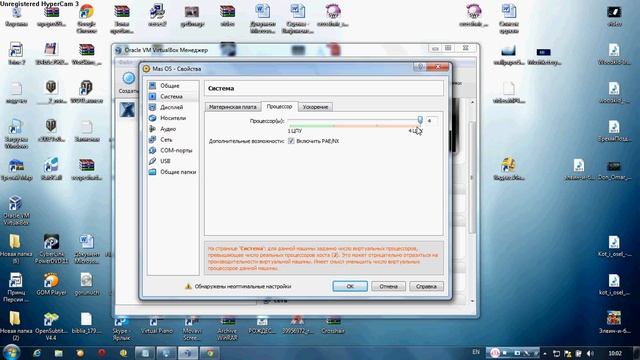The width and height of the screenshot is (640, 360).
Task: Open the USB settings category
Action: [173, 161]
